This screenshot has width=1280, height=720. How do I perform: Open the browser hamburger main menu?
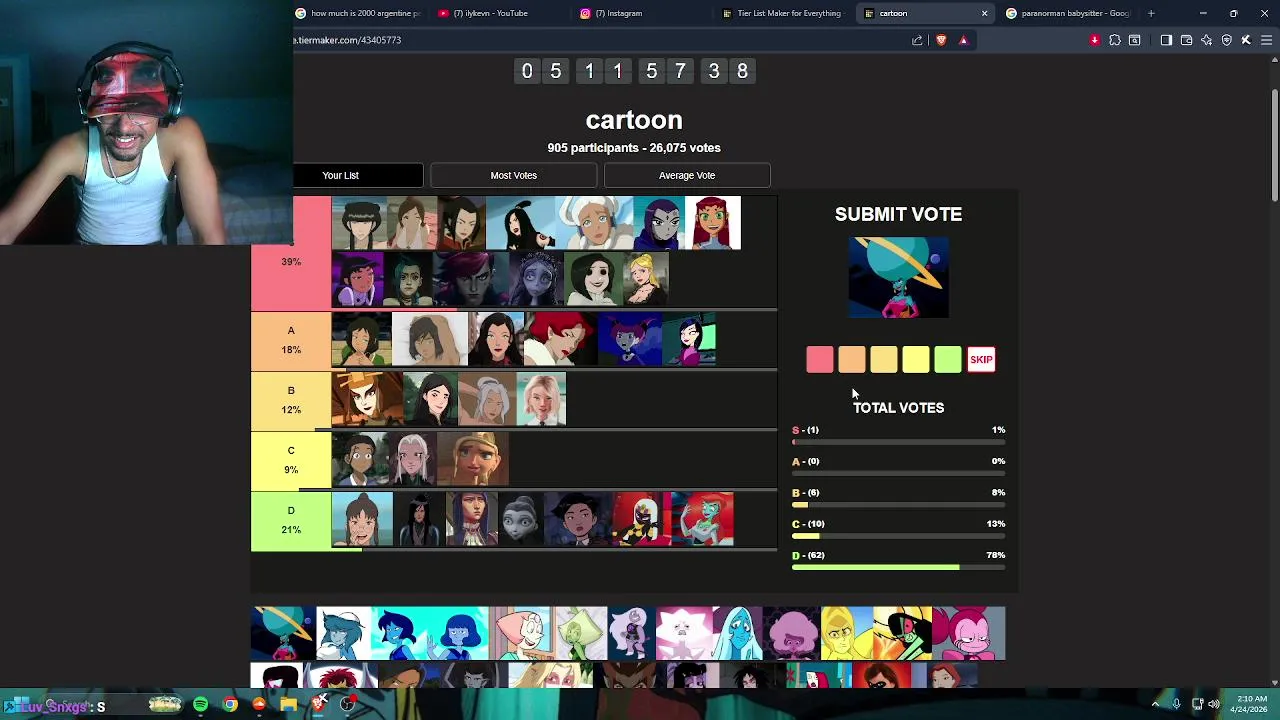coord(1266,40)
